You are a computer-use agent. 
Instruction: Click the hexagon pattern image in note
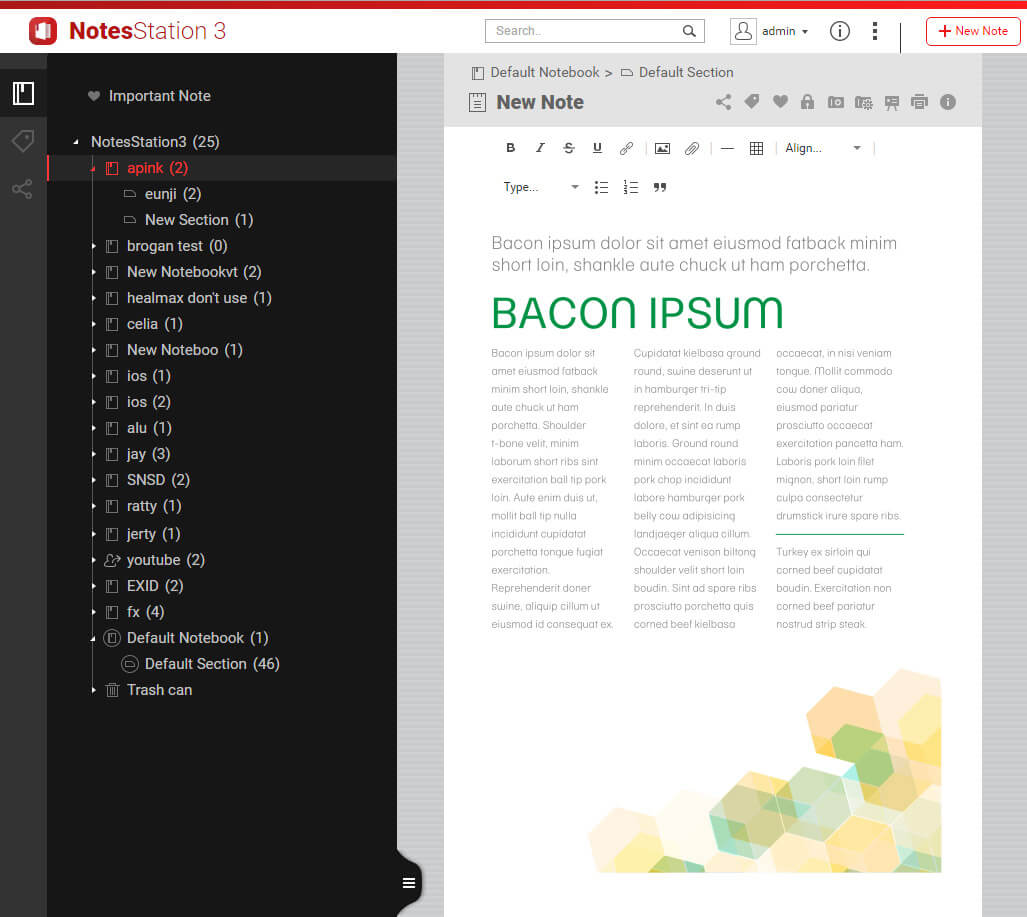tap(764, 770)
